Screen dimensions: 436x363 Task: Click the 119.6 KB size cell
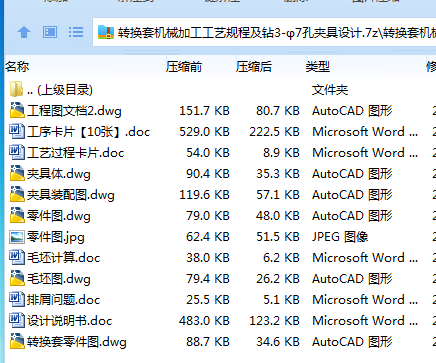click(x=204, y=195)
